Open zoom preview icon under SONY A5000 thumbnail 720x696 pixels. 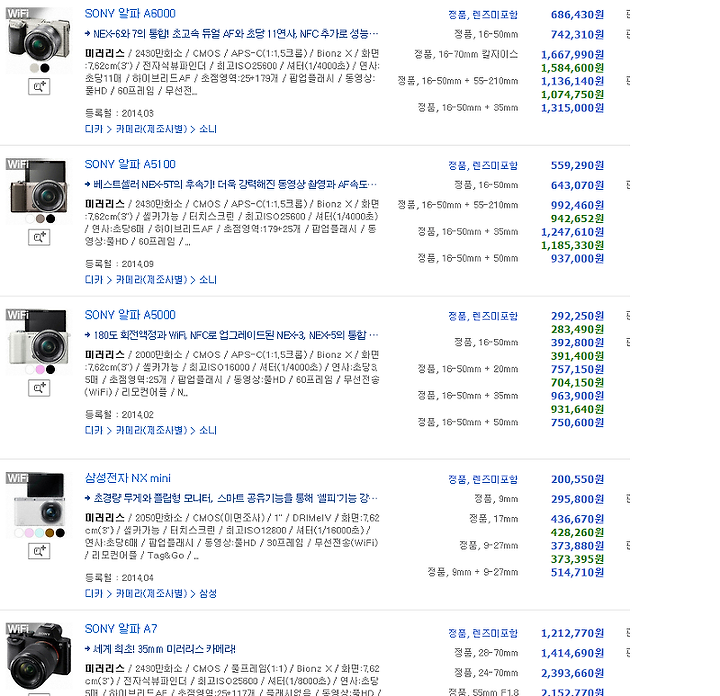39,388
